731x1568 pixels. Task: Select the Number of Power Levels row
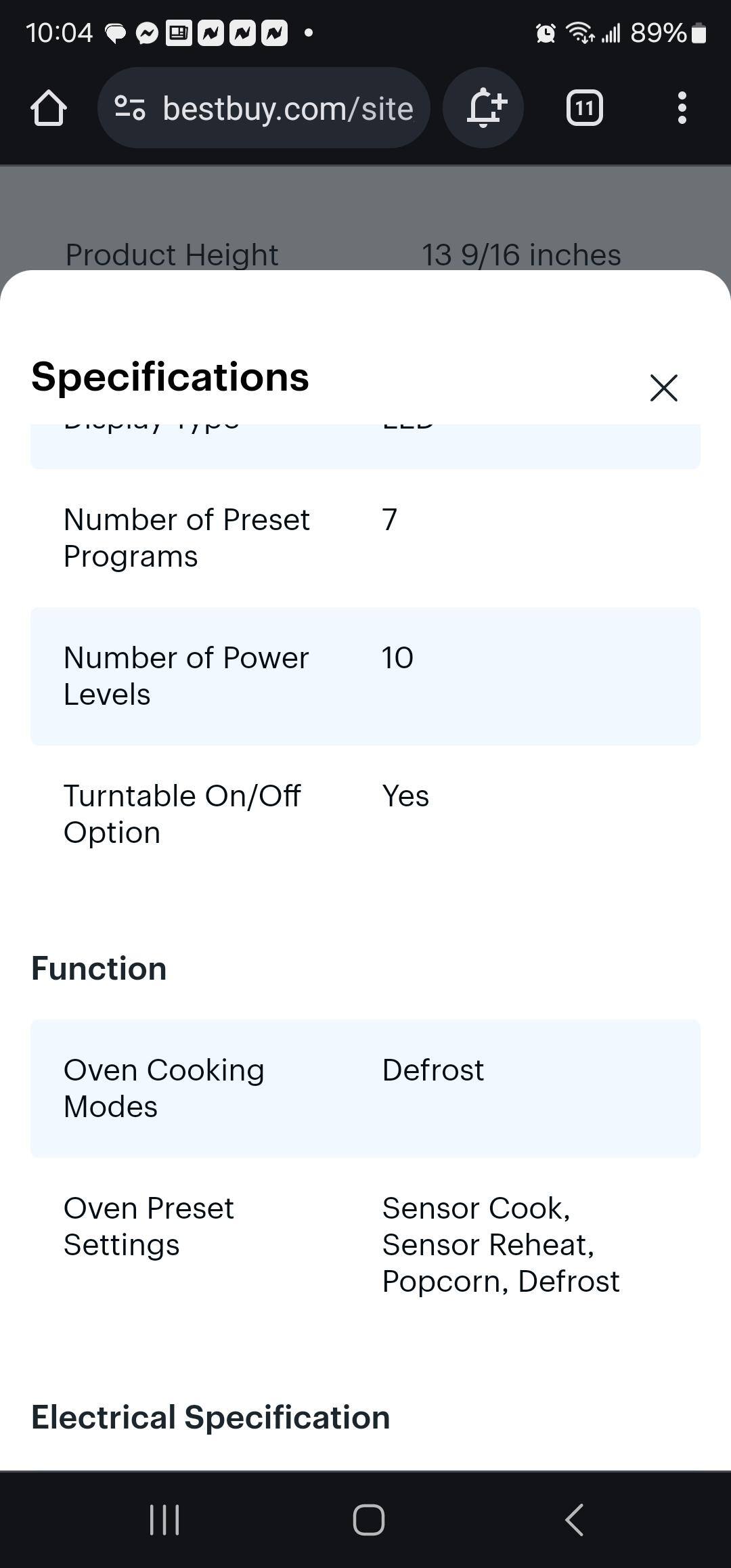[x=365, y=676]
